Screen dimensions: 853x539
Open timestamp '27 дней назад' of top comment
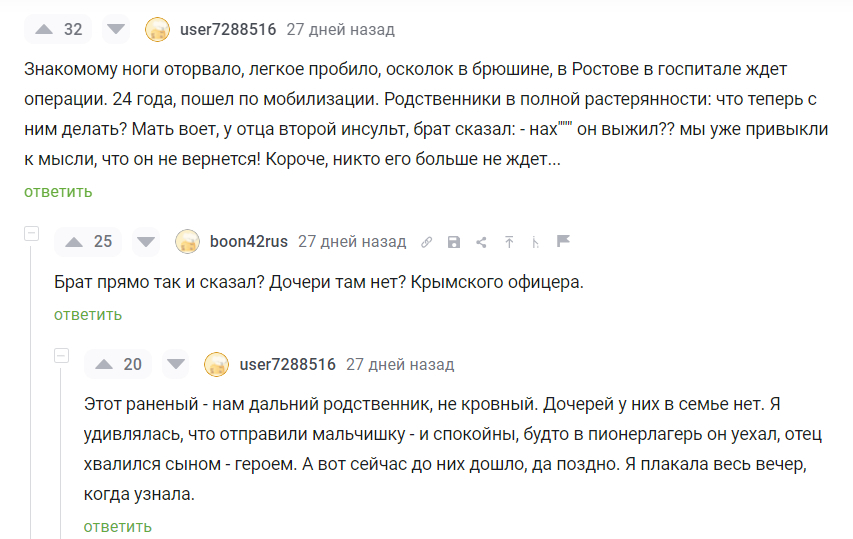pyautogui.click(x=340, y=30)
